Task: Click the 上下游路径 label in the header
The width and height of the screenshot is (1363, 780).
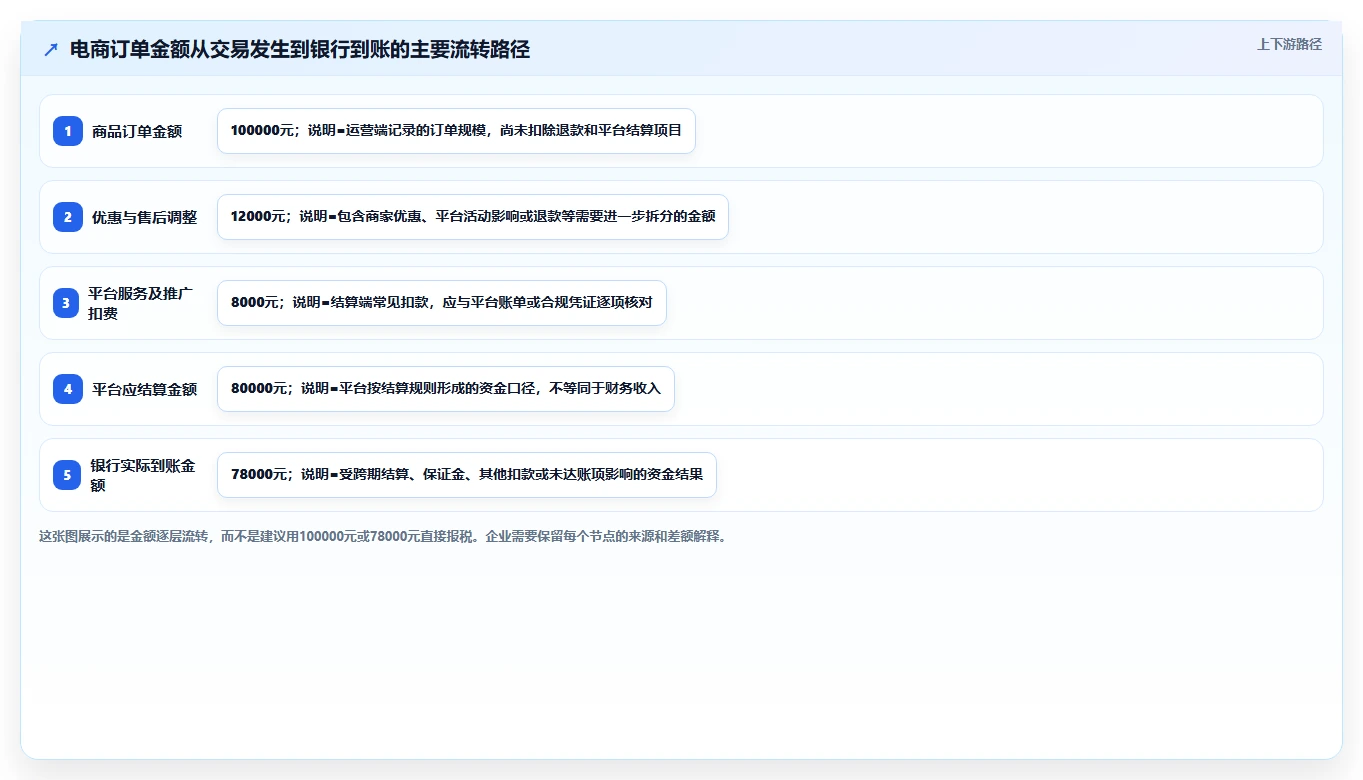Action: [x=1289, y=44]
